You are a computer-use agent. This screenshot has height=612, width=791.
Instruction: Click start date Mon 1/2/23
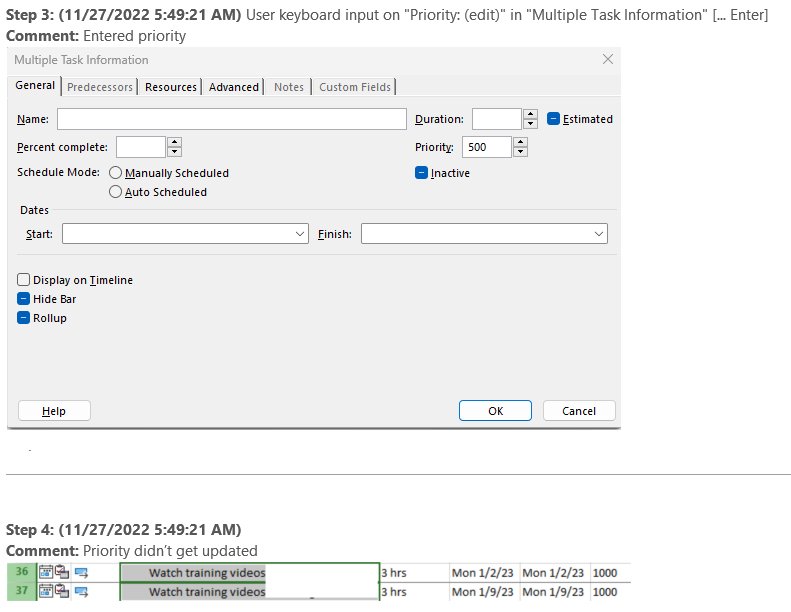pos(483,573)
